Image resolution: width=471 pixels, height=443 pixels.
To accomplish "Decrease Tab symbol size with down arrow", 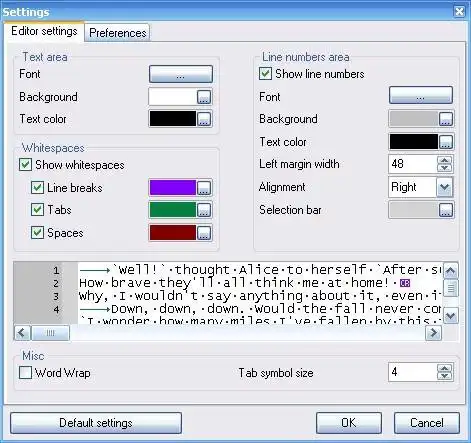I will point(444,376).
